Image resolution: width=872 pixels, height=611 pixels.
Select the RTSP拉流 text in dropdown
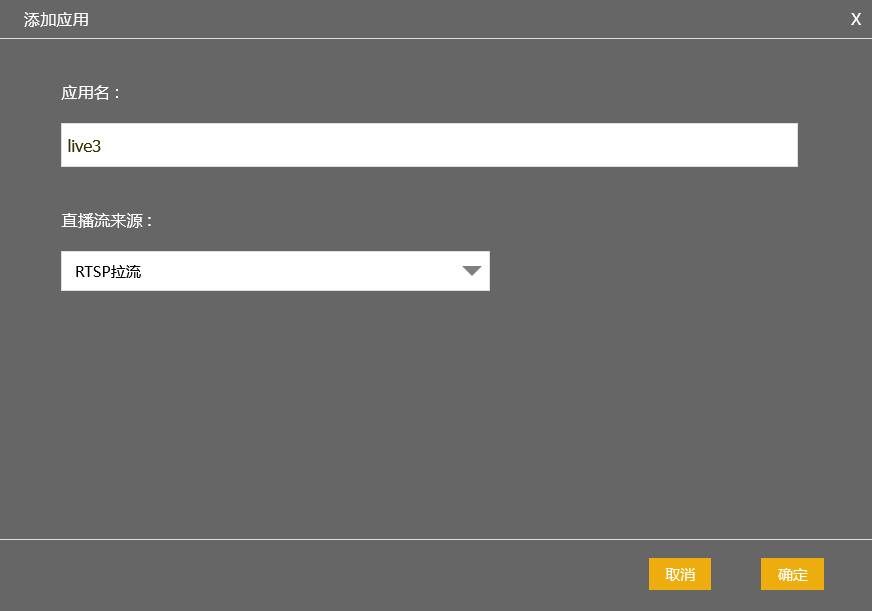click(108, 272)
